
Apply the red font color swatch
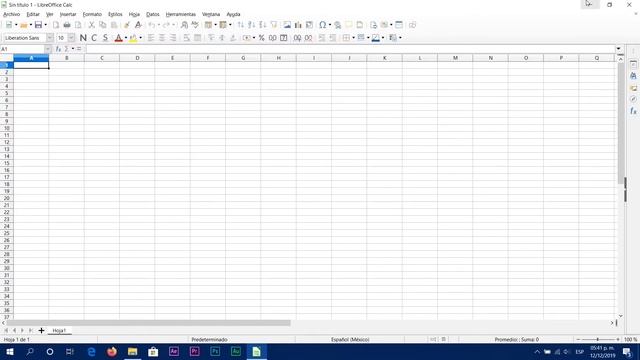(118, 38)
